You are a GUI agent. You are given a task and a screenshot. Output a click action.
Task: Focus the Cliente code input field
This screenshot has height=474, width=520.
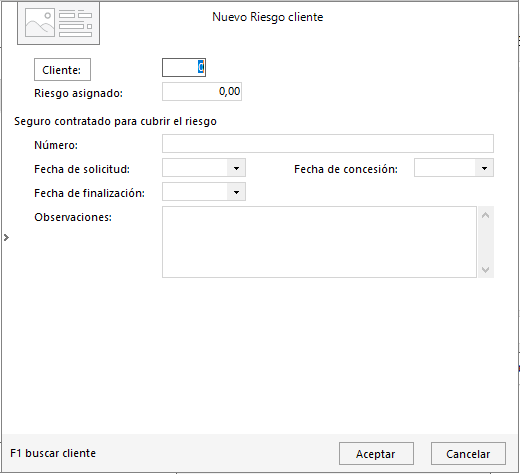(184, 67)
